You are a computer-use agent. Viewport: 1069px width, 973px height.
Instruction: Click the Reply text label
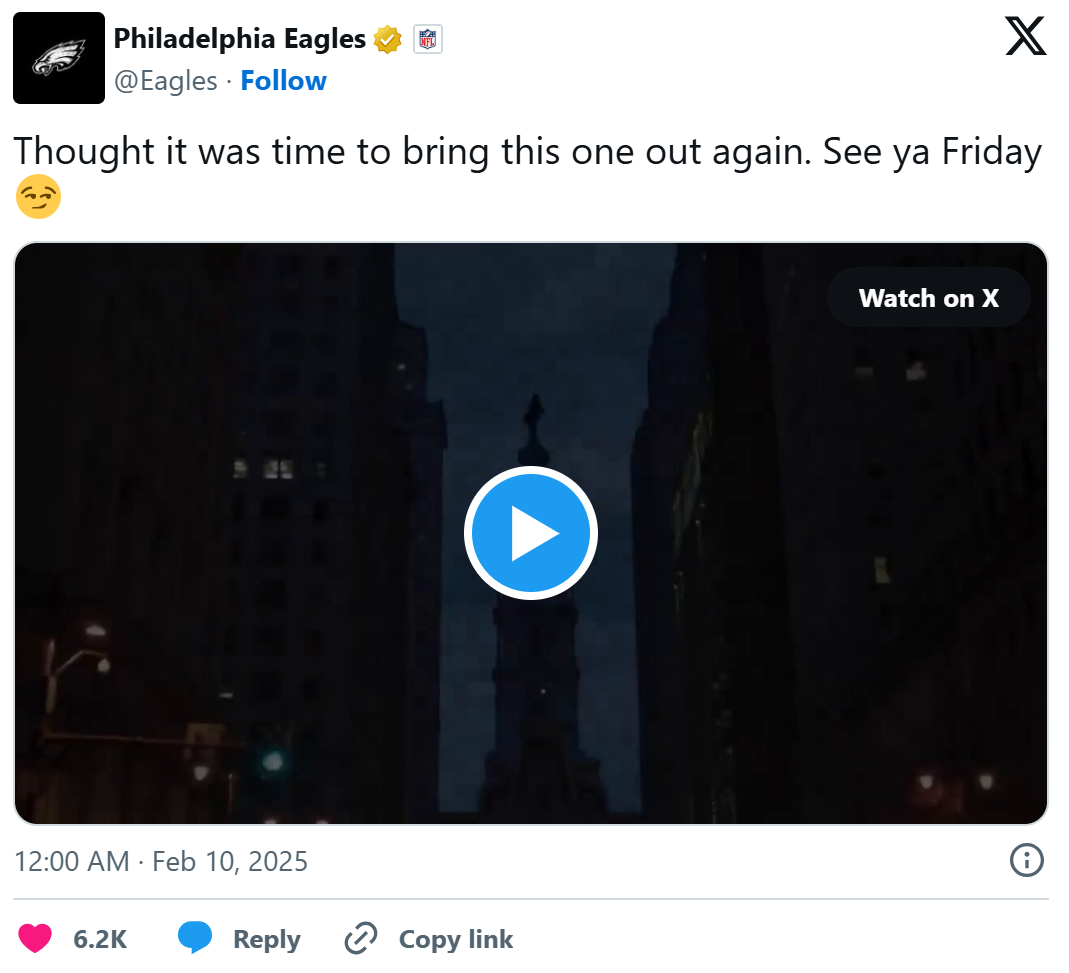click(x=266, y=939)
